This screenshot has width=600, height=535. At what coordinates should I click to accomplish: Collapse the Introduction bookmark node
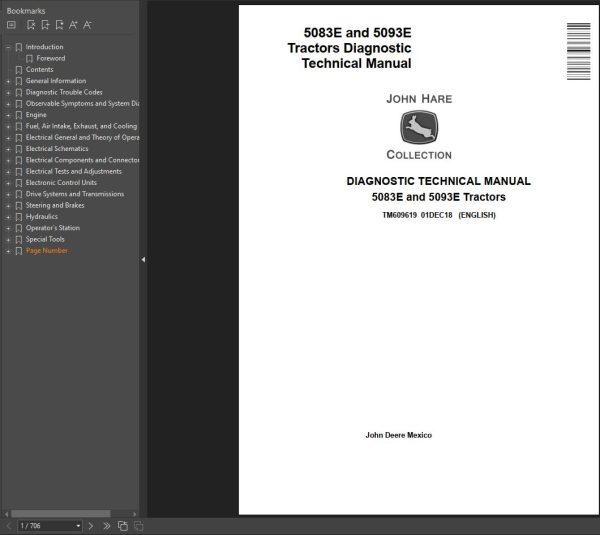(8, 47)
